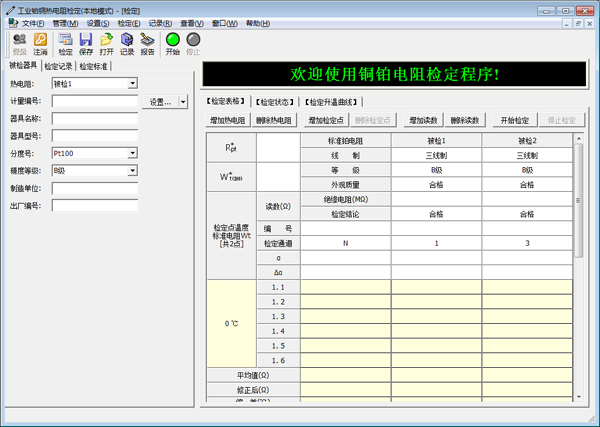Click the reading row label 1.6
Screen dimensions: 600x427
278,360
